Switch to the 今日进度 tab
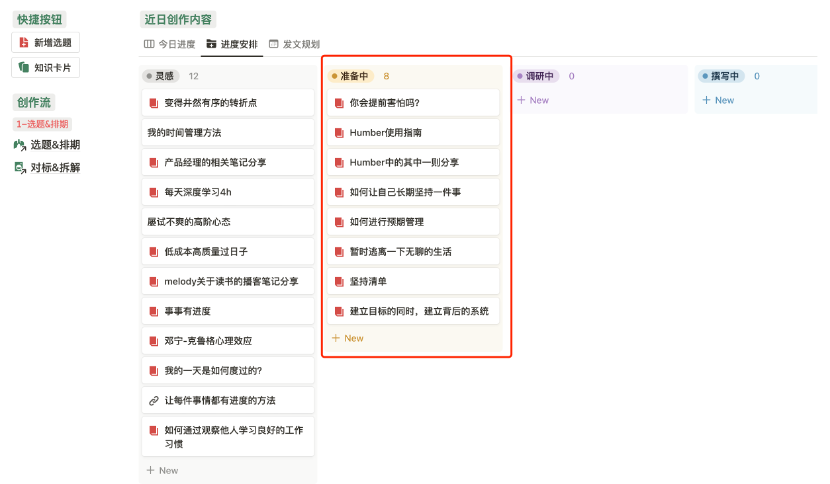830x484 pixels. point(170,44)
